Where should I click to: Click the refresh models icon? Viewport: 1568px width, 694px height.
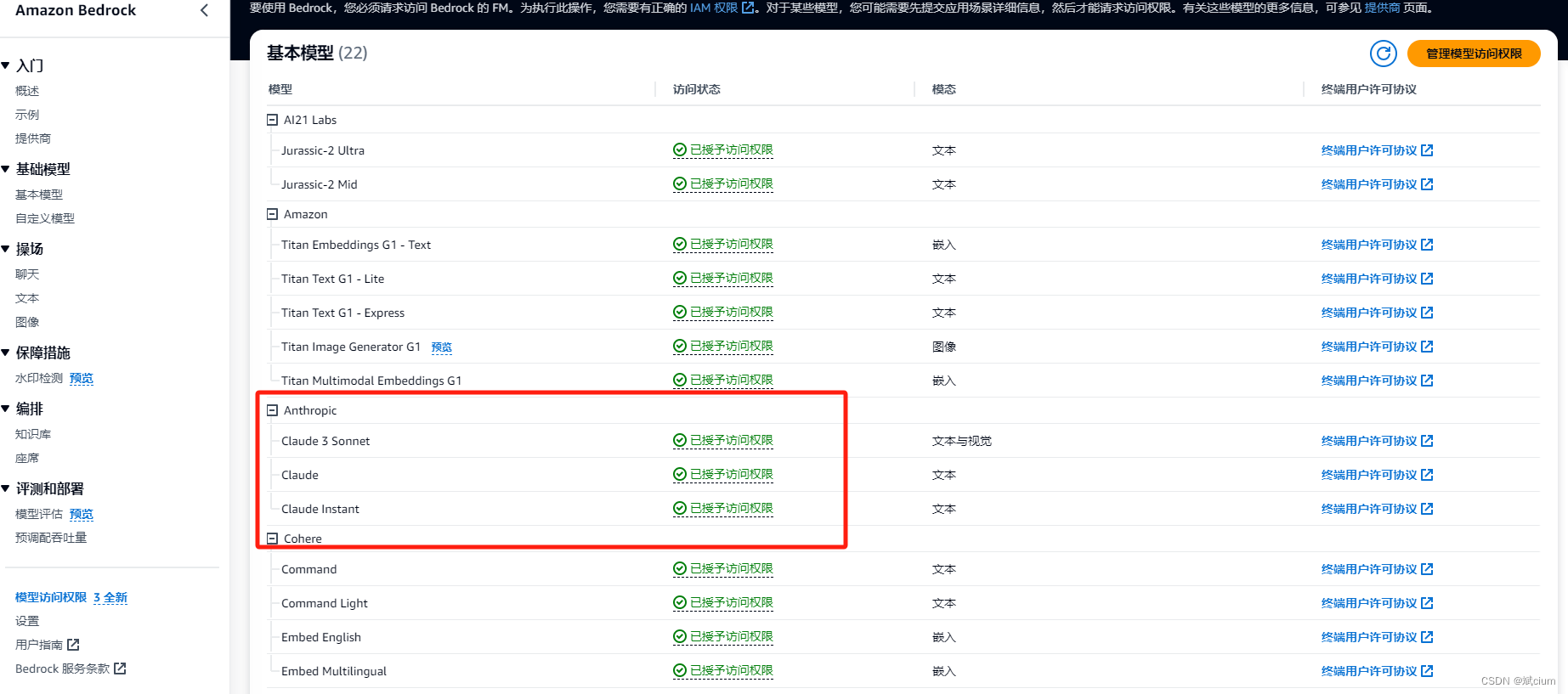pos(1384,54)
